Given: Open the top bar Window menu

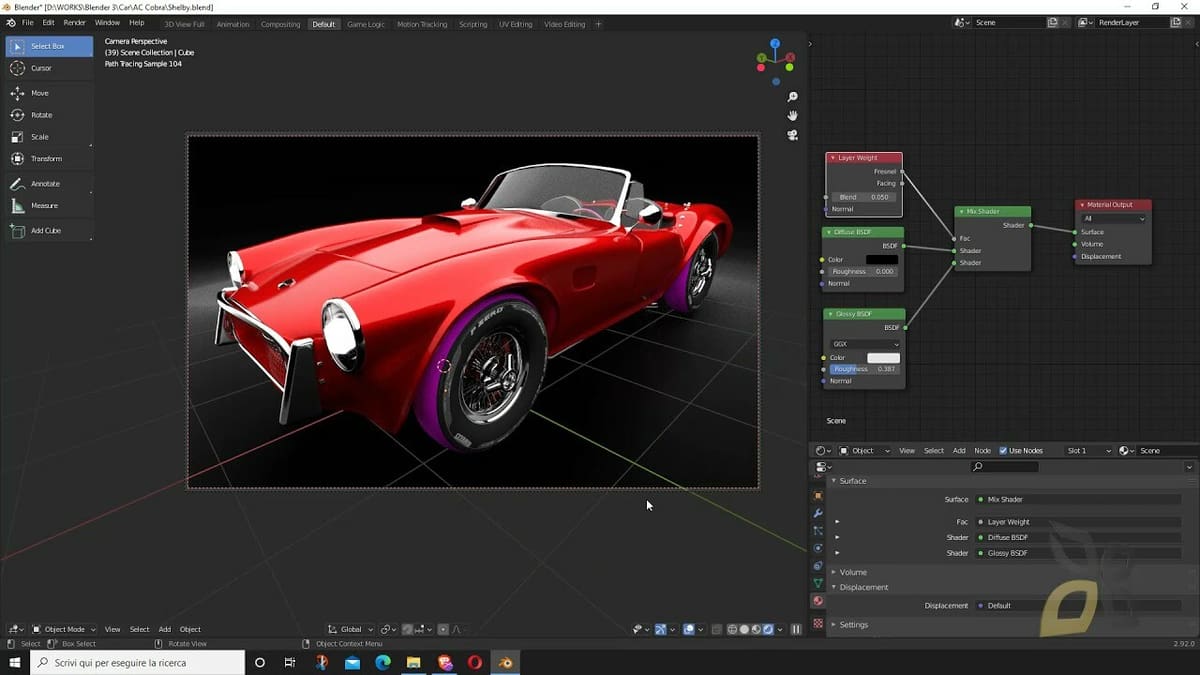Looking at the screenshot, I should pos(107,23).
